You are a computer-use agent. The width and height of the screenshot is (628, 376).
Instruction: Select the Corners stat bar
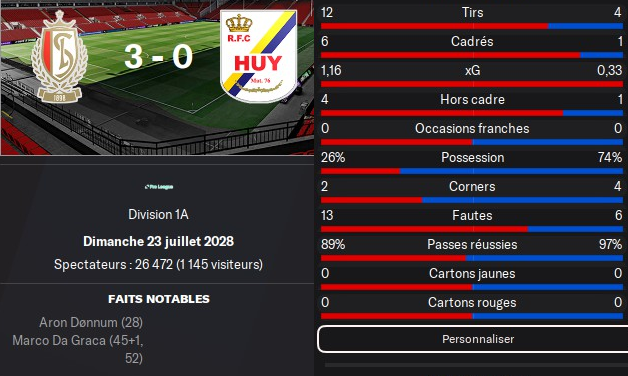pyautogui.click(x=472, y=200)
